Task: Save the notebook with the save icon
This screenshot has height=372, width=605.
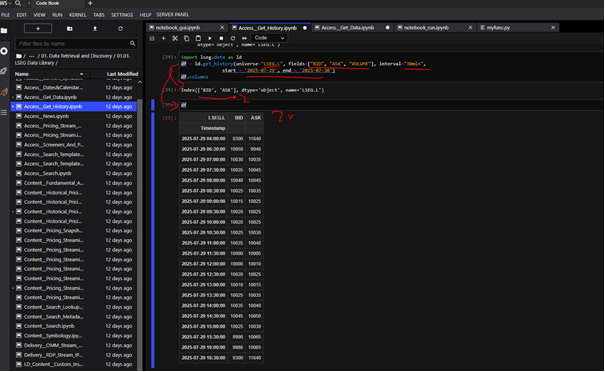Action: click(x=152, y=38)
